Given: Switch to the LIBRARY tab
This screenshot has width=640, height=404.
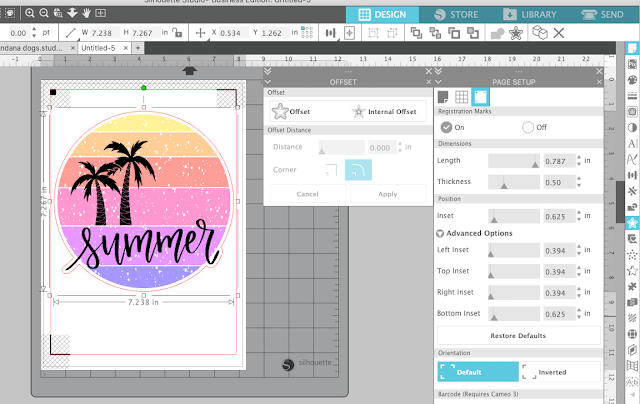Looking at the screenshot, I should coord(529,15).
